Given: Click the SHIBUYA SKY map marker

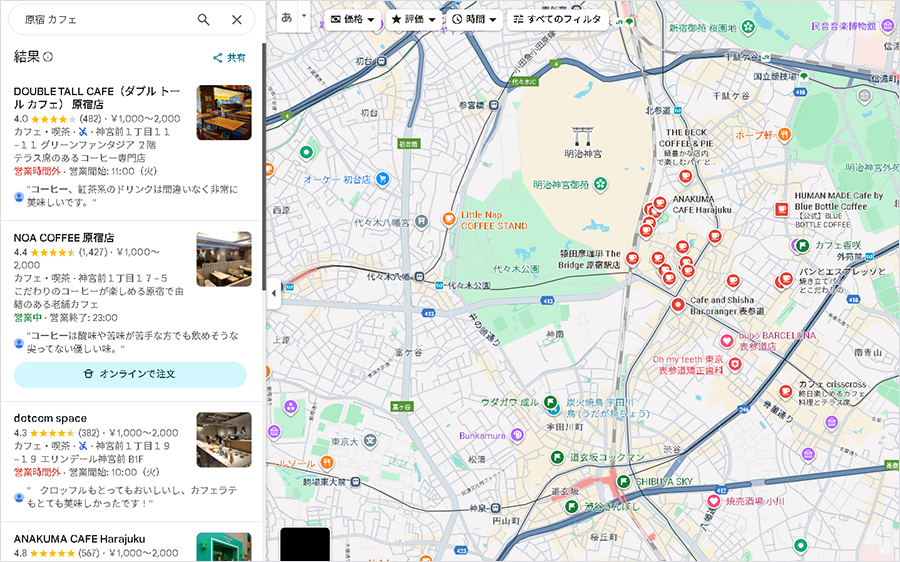Looking at the screenshot, I should click(623, 482).
